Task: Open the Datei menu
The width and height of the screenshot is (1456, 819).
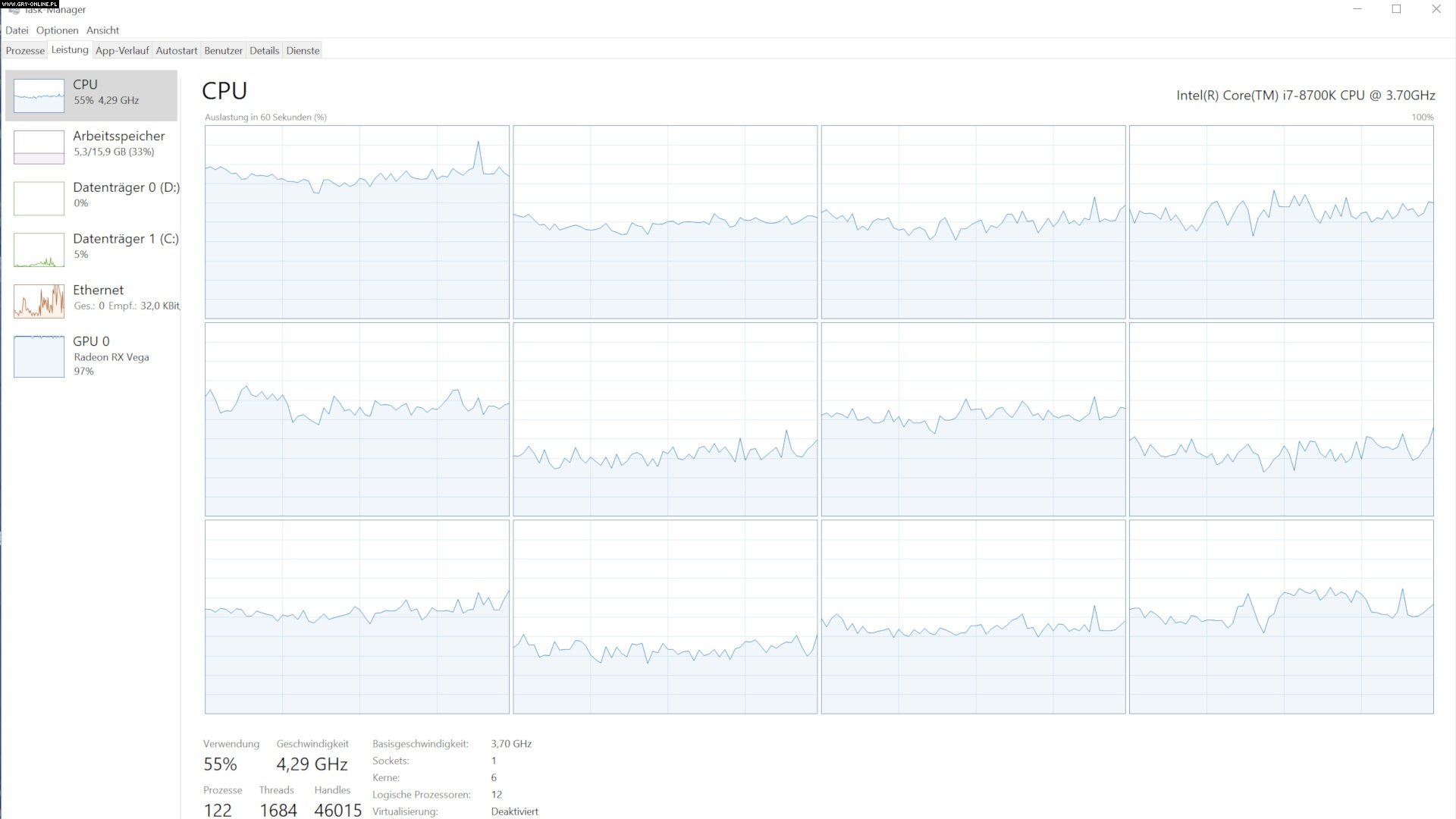Action: point(17,30)
